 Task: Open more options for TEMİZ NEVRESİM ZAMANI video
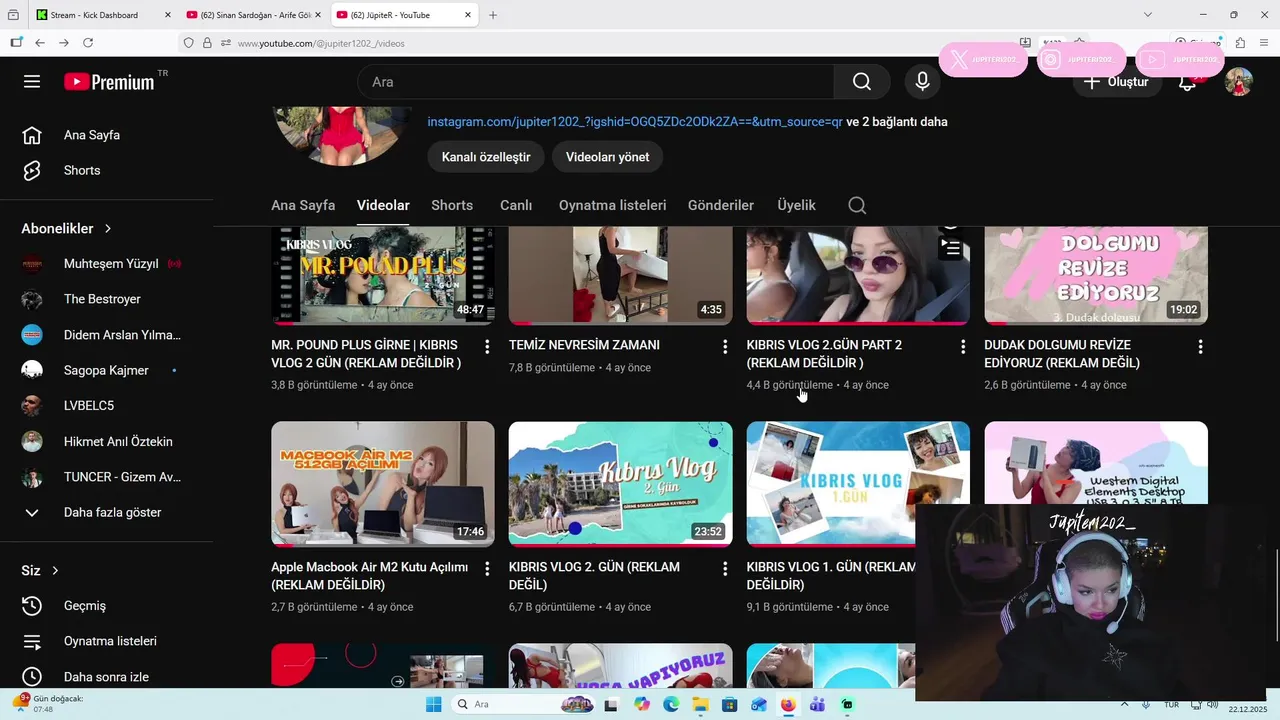725,346
